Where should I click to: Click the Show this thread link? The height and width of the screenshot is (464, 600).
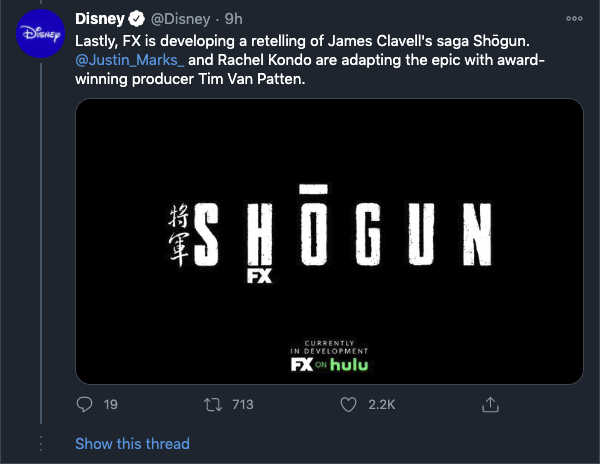(132, 444)
